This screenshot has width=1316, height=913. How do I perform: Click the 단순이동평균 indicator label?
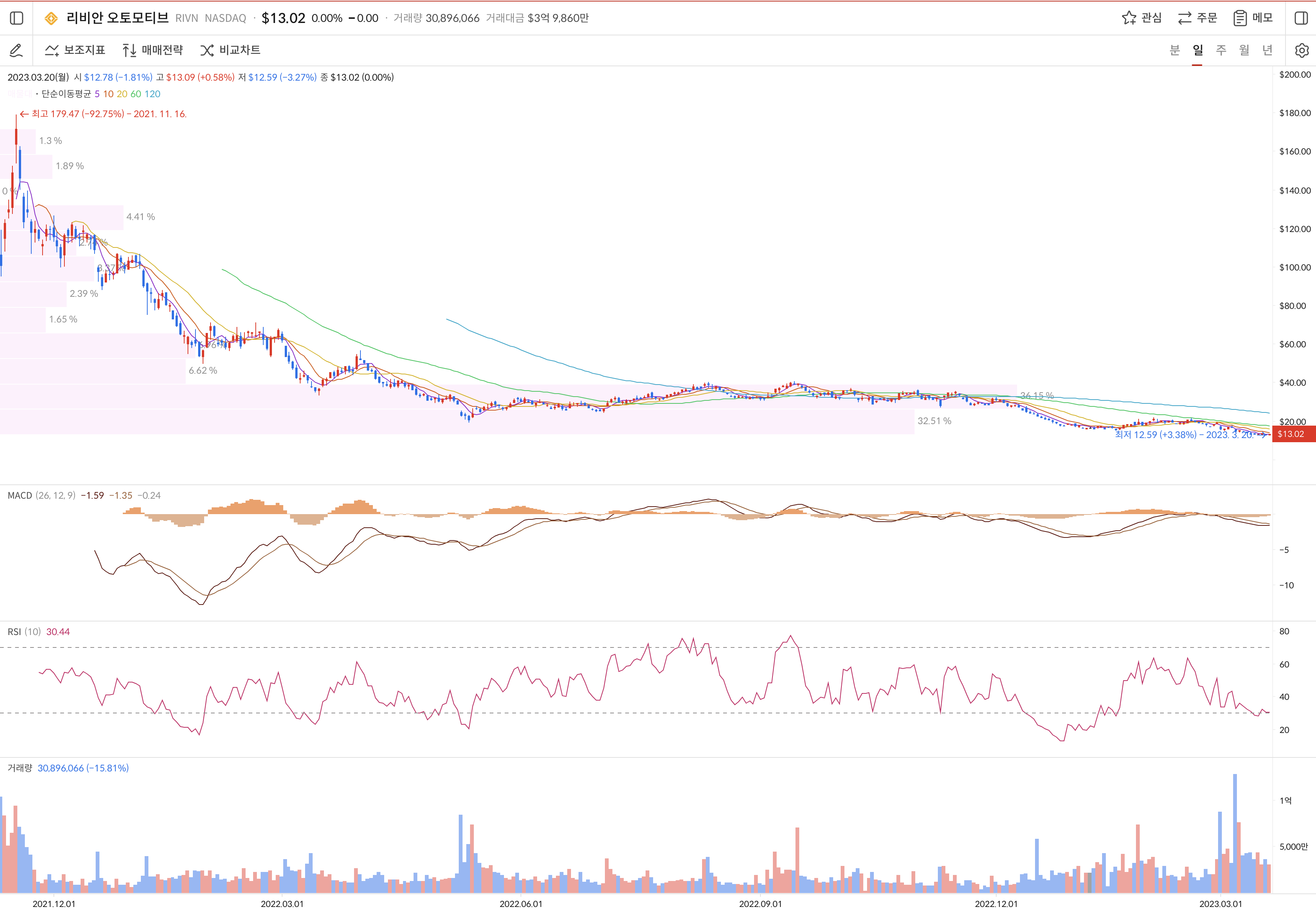(66, 94)
